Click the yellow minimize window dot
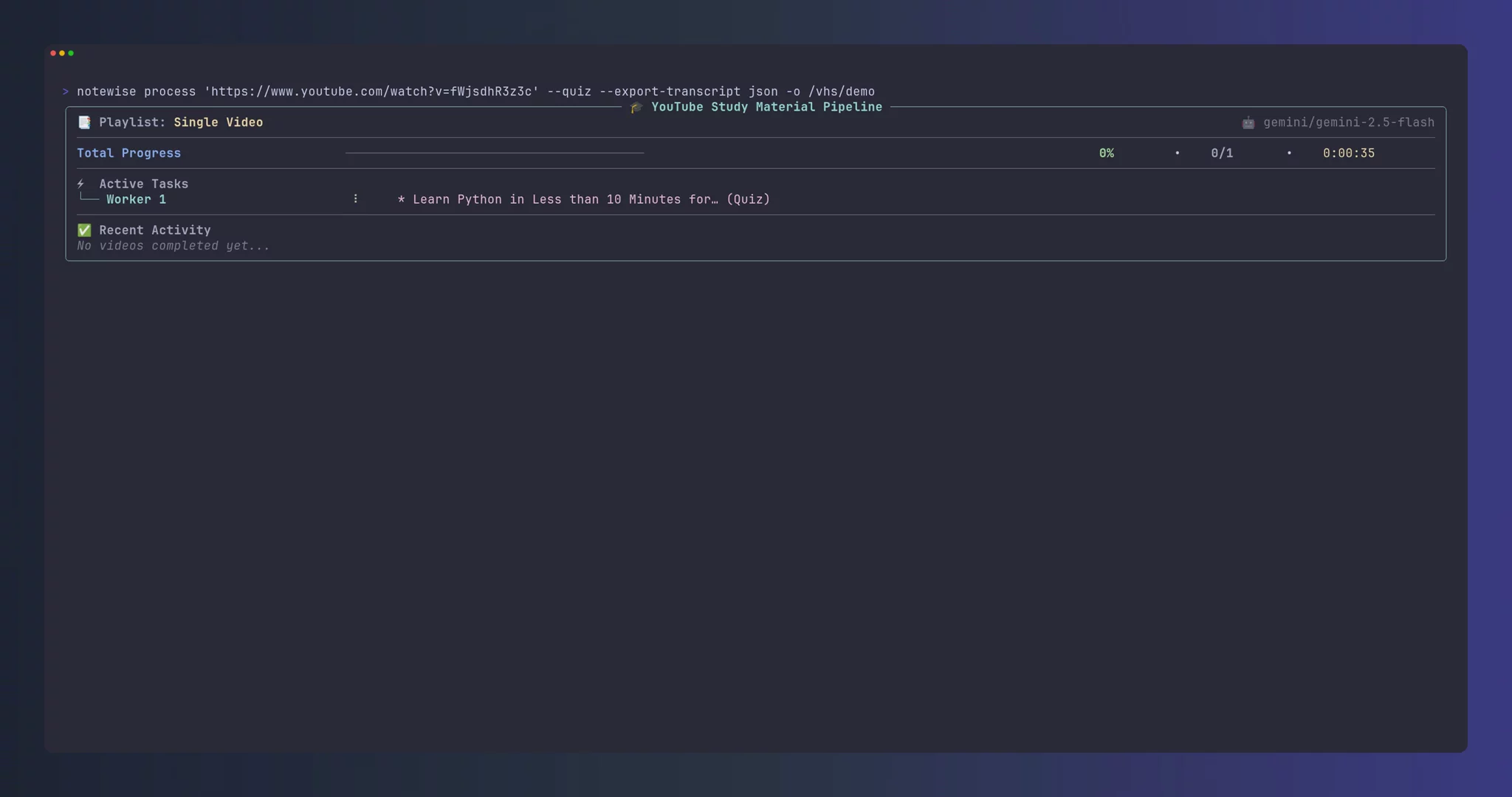Screen dimensions: 1512x797 (62, 53)
